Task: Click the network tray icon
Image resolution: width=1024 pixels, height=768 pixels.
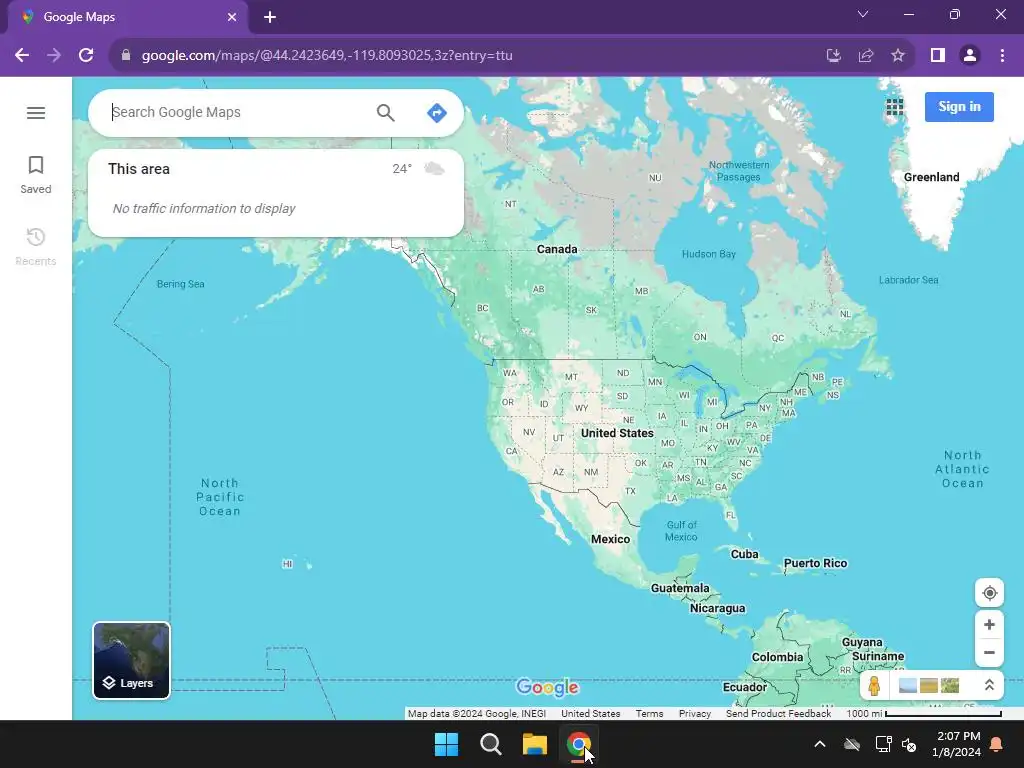Action: point(884,744)
